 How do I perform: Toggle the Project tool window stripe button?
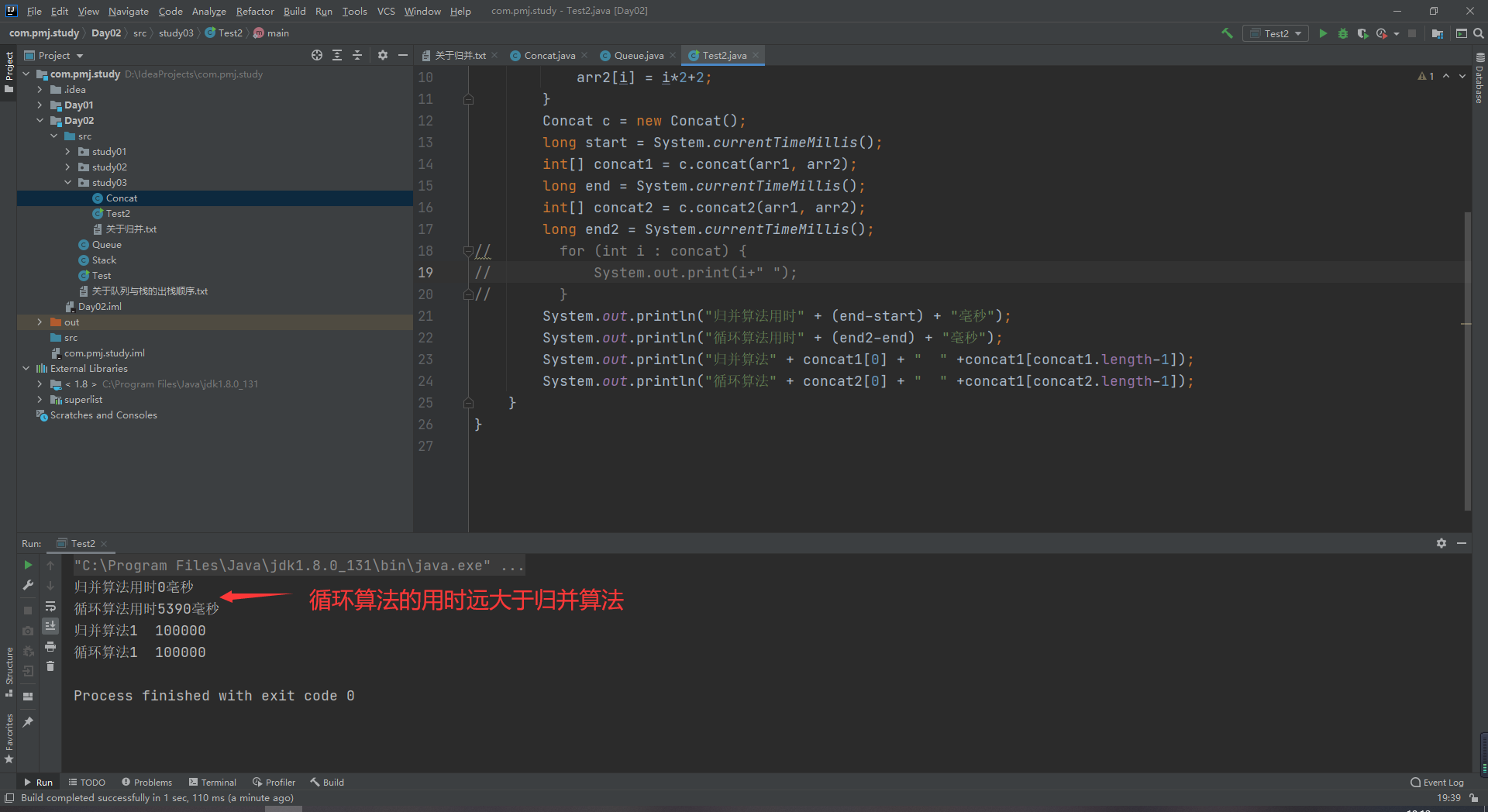(x=9, y=71)
